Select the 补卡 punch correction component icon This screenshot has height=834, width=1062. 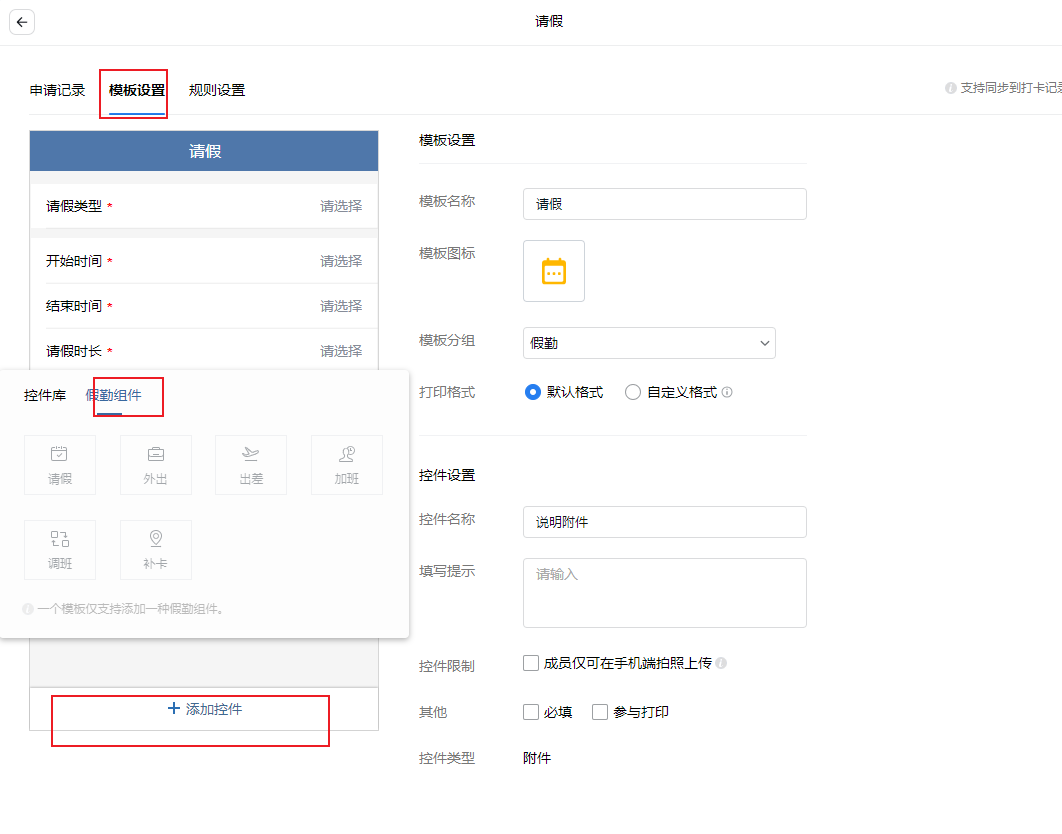click(156, 550)
